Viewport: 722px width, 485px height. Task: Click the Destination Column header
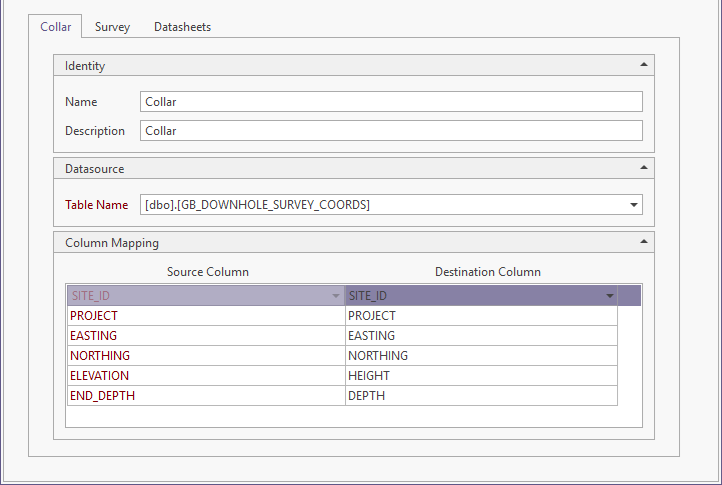(488, 272)
